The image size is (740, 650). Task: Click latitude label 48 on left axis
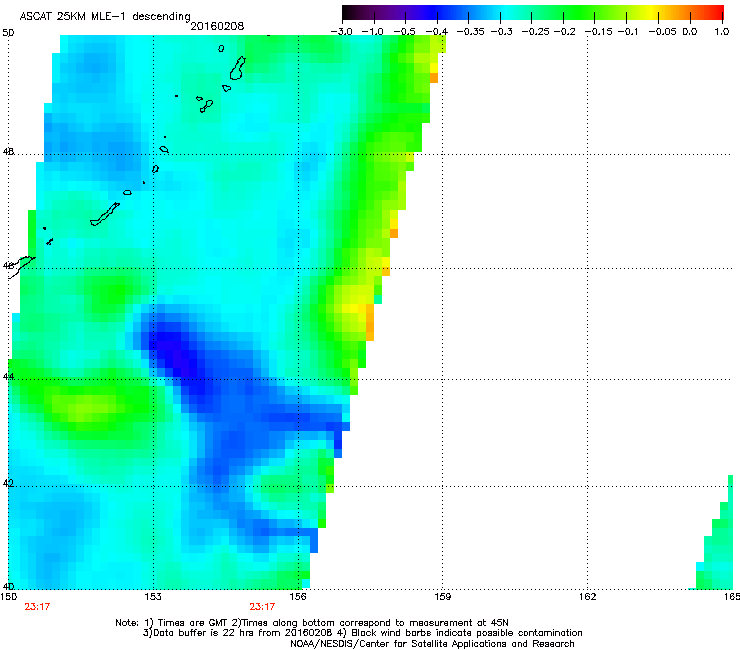pyautogui.click(x=8, y=152)
